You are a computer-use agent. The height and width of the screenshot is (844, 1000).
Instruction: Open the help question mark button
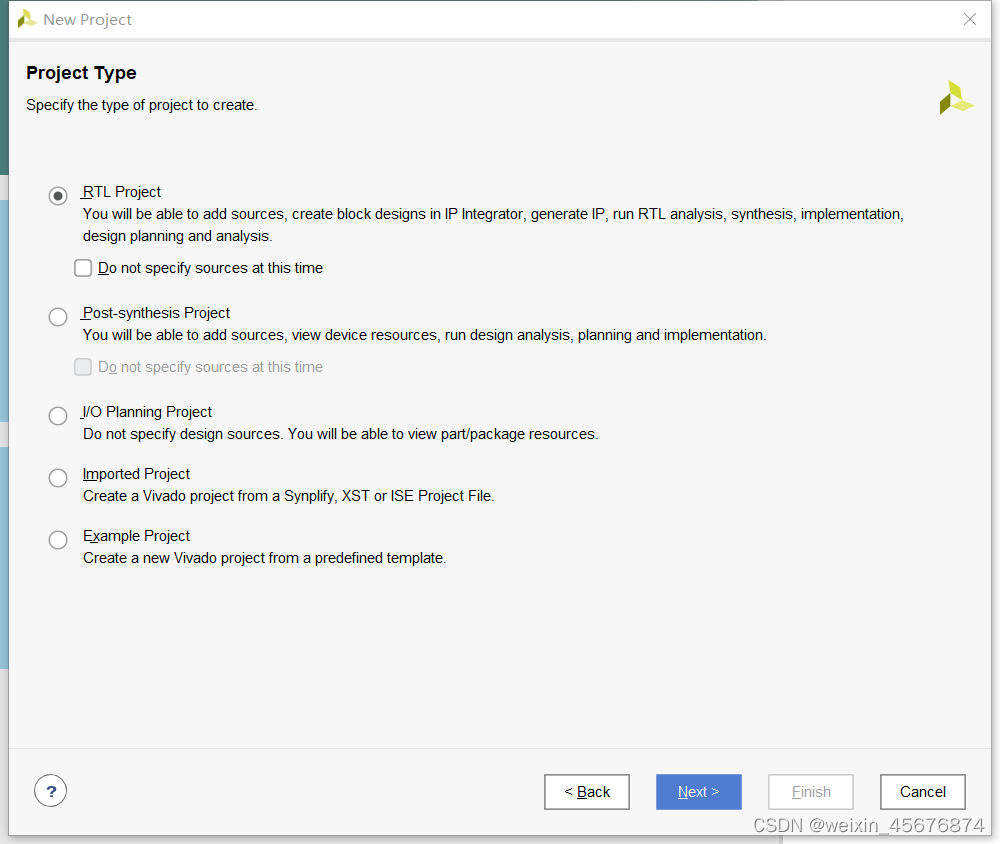[50, 790]
